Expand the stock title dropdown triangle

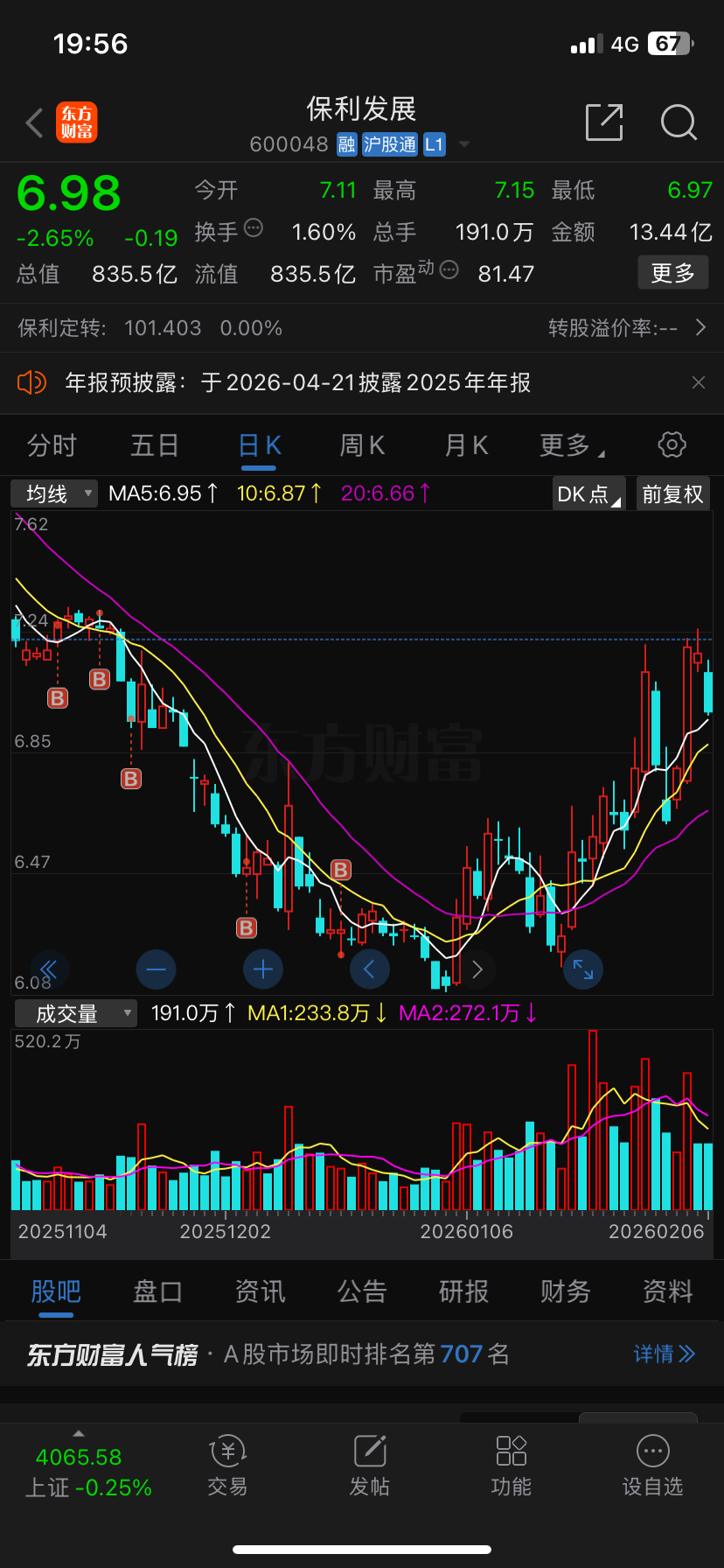click(464, 144)
